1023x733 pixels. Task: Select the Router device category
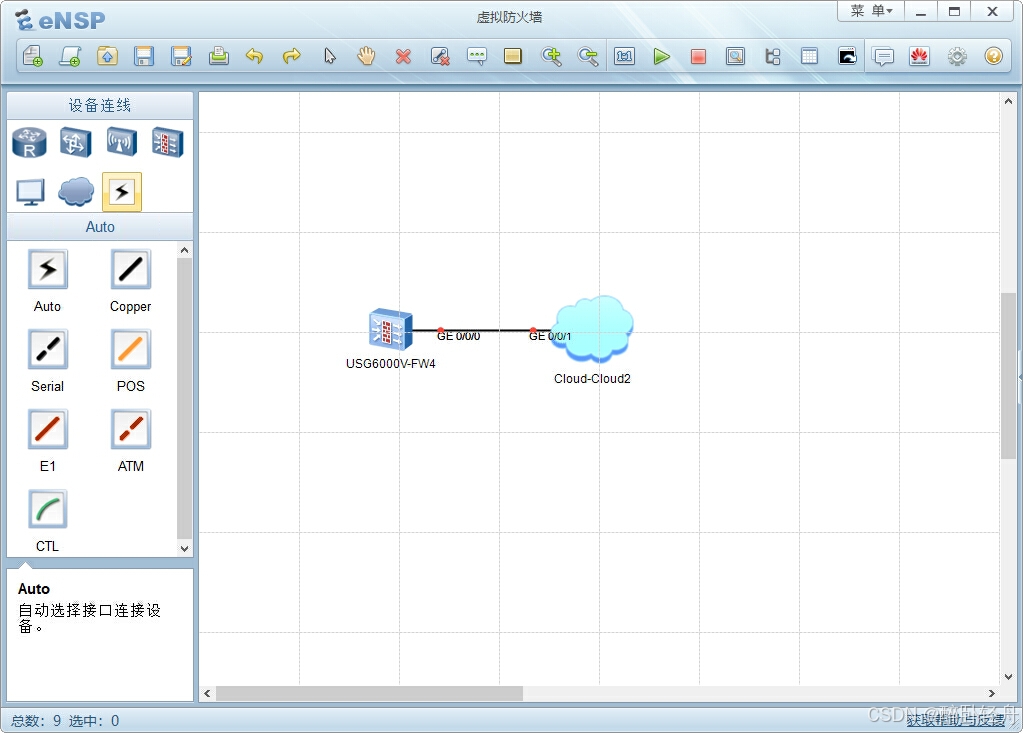pyautogui.click(x=29, y=142)
